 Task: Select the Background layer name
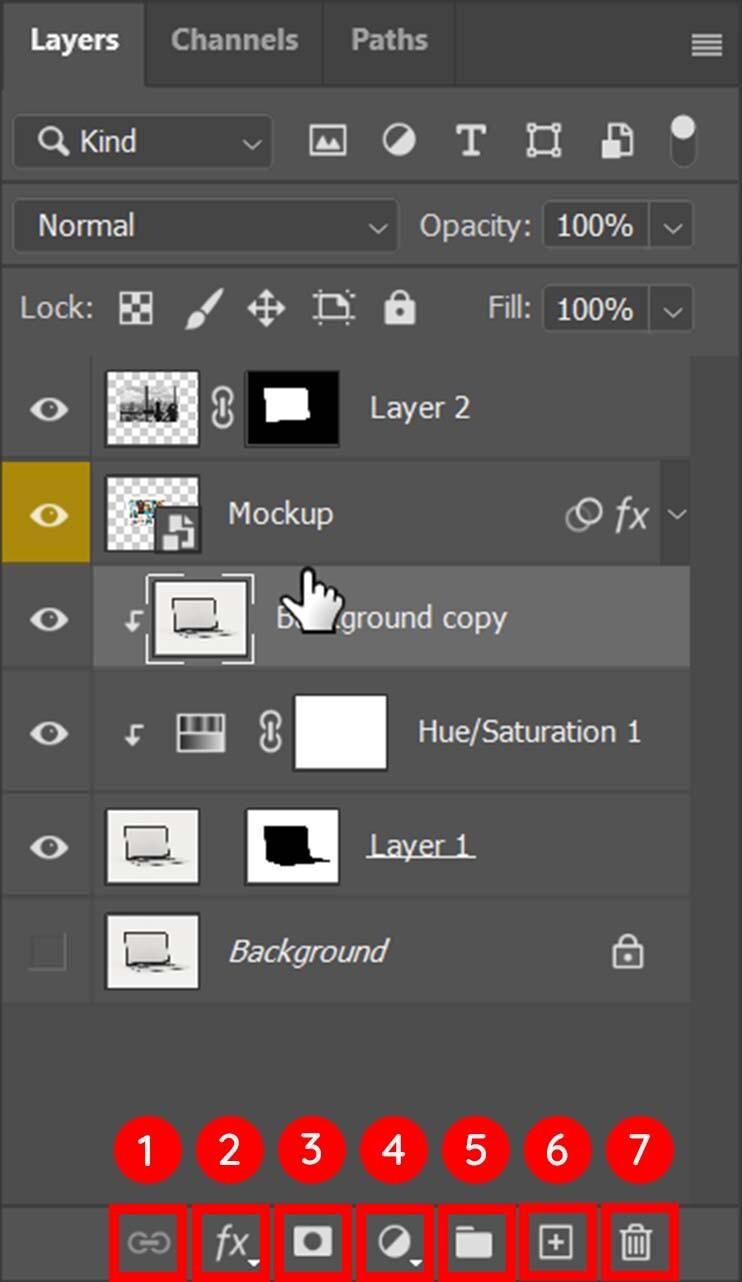pyautogui.click(x=308, y=951)
